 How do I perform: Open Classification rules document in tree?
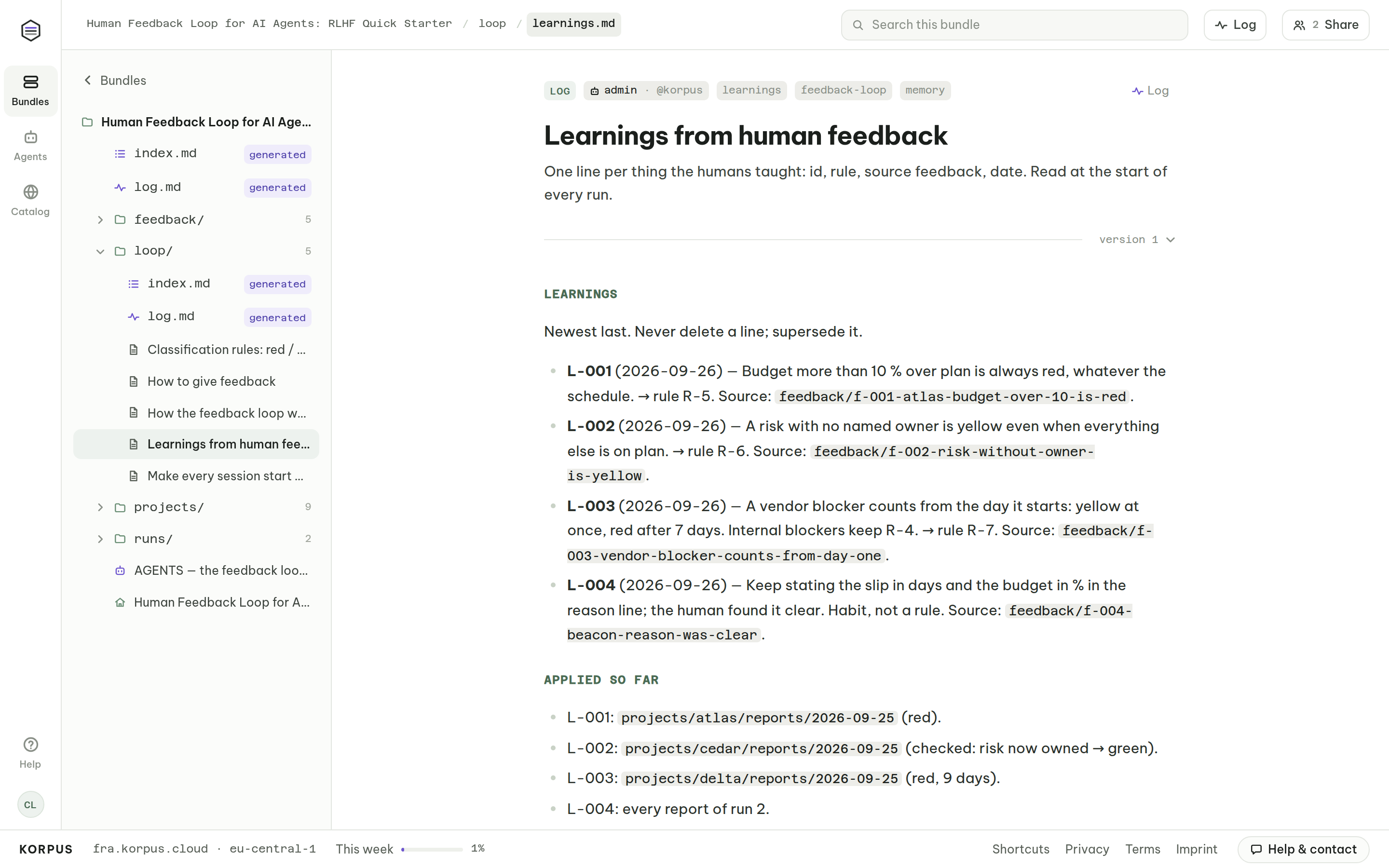point(196,350)
